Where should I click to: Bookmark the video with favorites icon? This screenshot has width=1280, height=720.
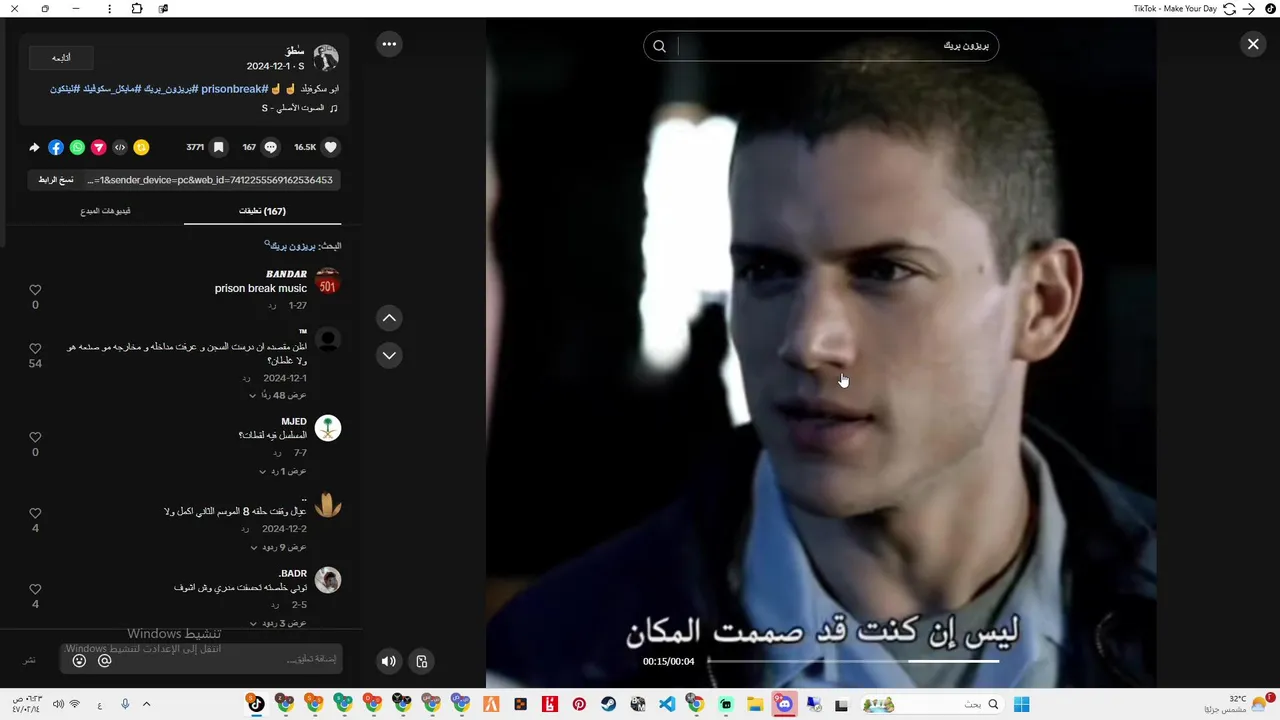click(x=218, y=147)
